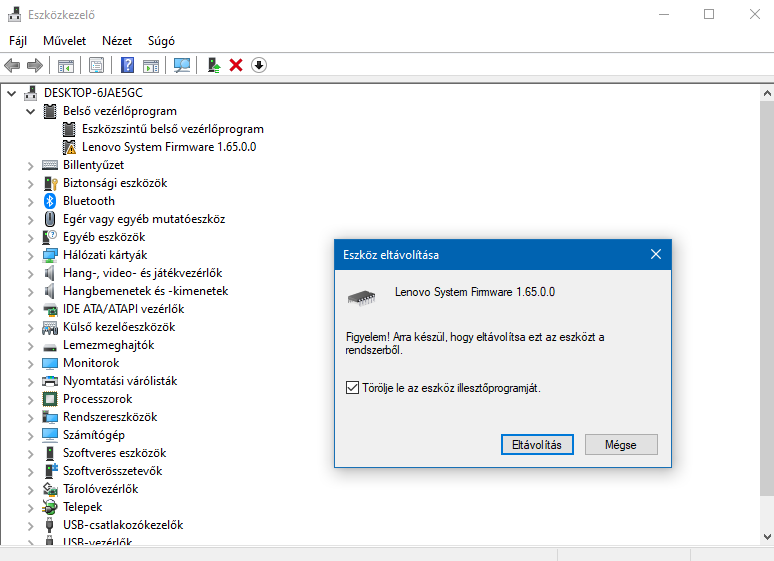
Task: Close the Eszköz eltávolítása dialog
Action: 656,254
